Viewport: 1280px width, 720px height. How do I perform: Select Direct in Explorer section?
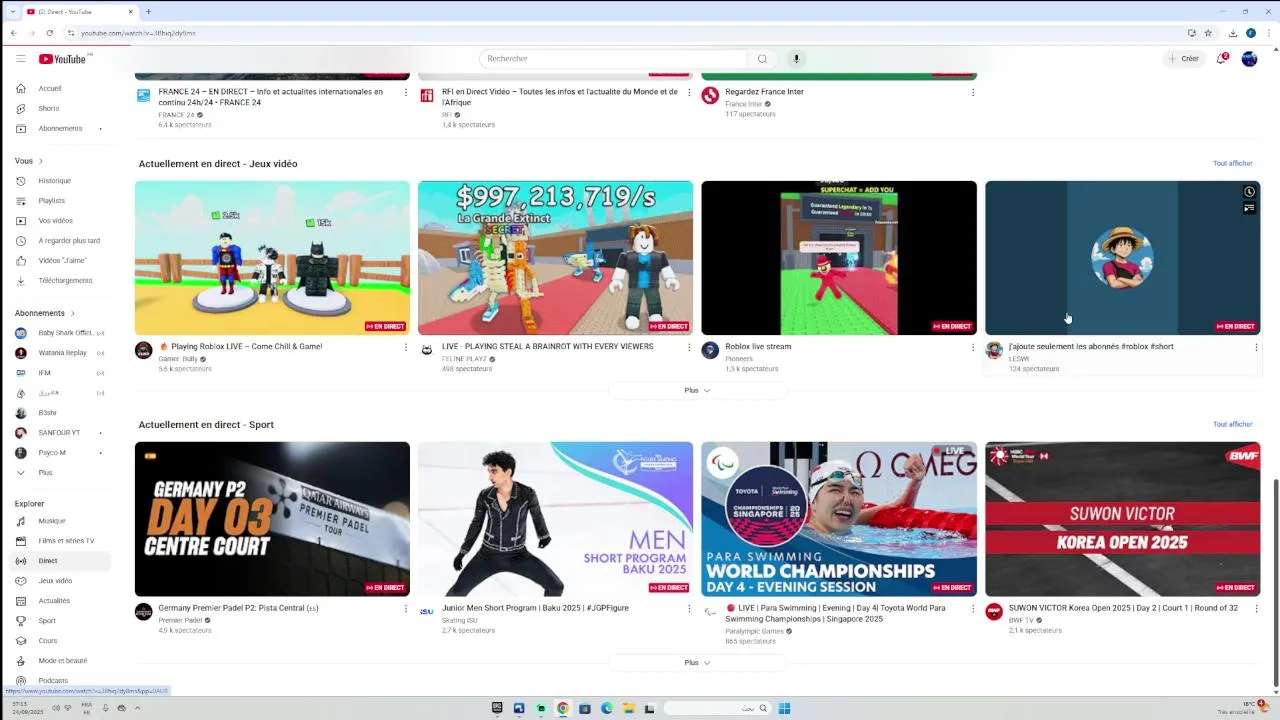tap(58, 561)
